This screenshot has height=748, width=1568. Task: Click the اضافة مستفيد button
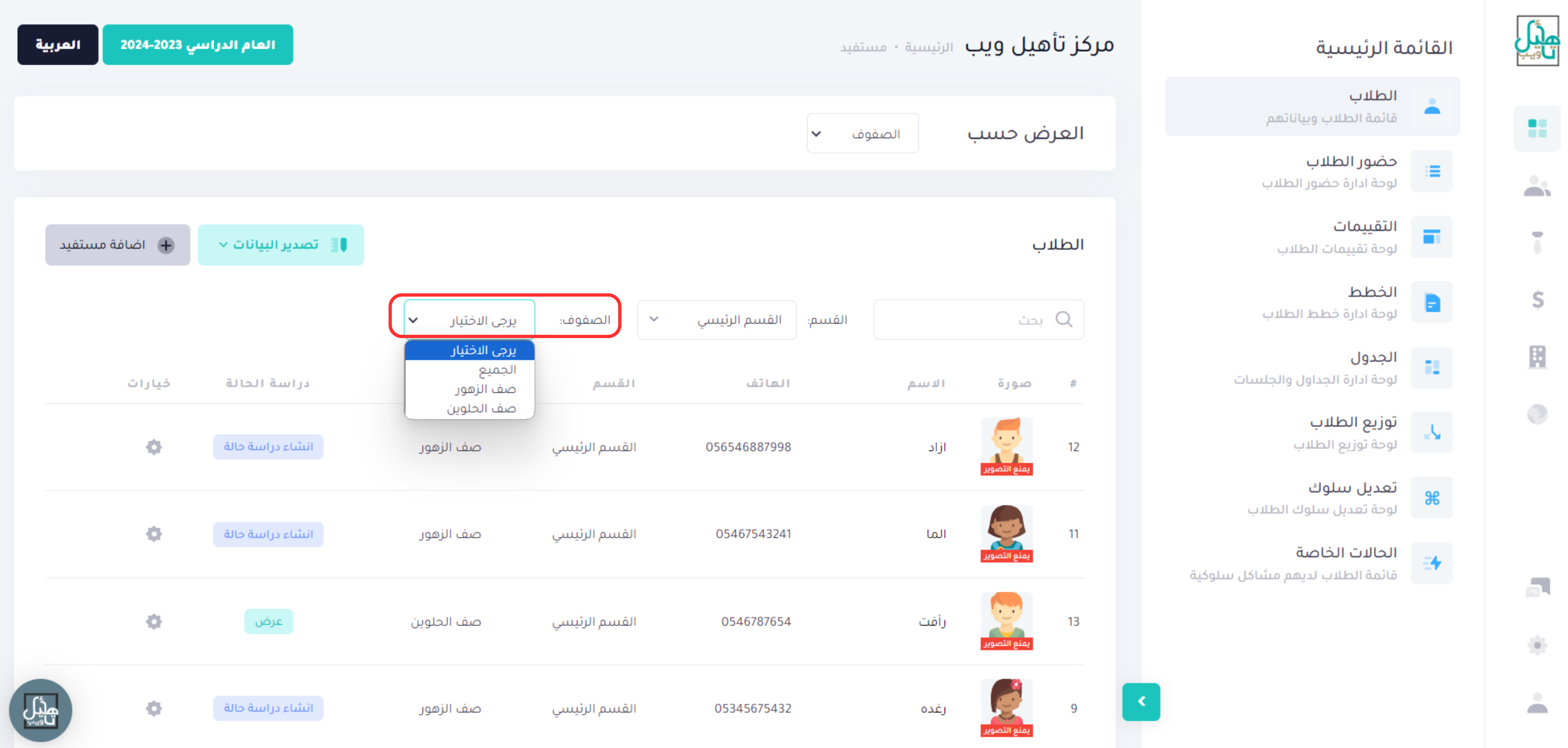(x=117, y=245)
